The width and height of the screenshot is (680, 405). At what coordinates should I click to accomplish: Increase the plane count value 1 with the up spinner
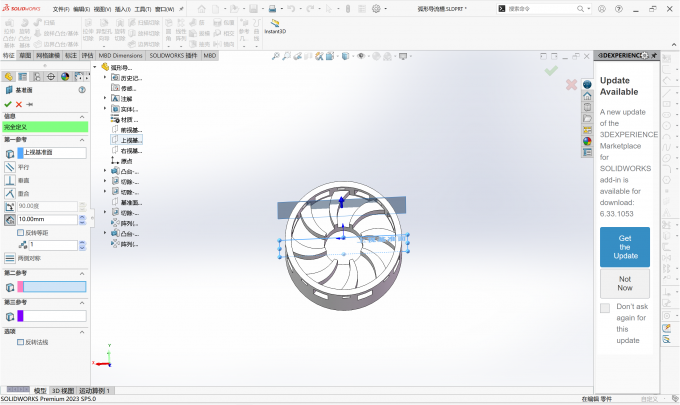pyautogui.click(x=82, y=243)
